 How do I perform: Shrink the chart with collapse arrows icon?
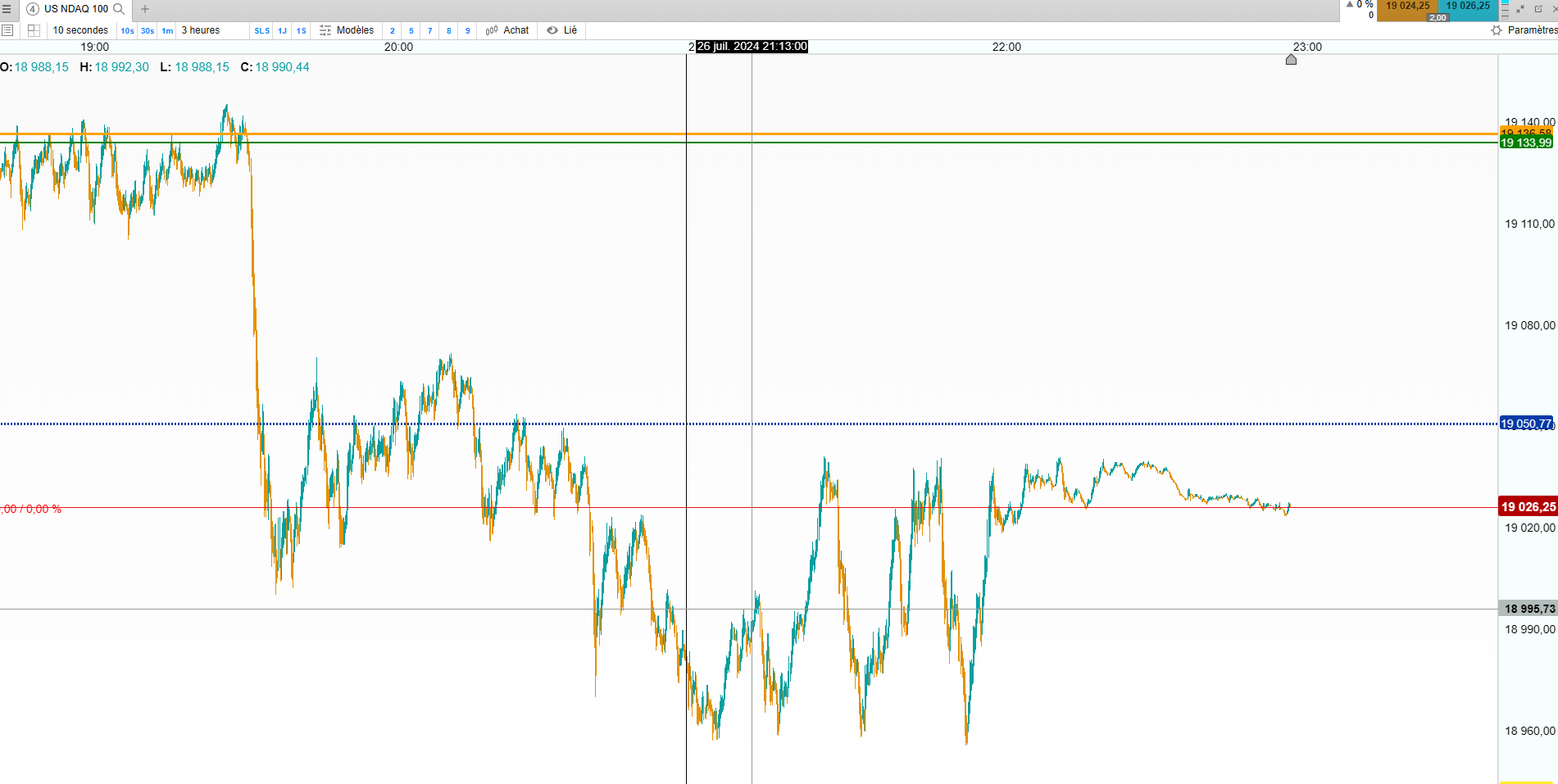pos(1520,9)
